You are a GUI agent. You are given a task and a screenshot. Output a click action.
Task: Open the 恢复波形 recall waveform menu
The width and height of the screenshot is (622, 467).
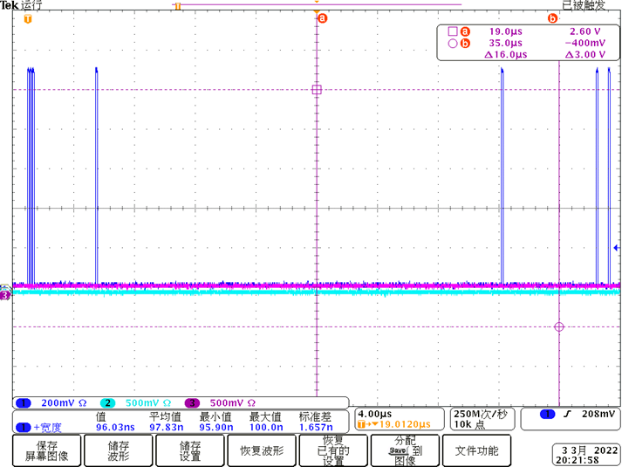click(x=264, y=449)
